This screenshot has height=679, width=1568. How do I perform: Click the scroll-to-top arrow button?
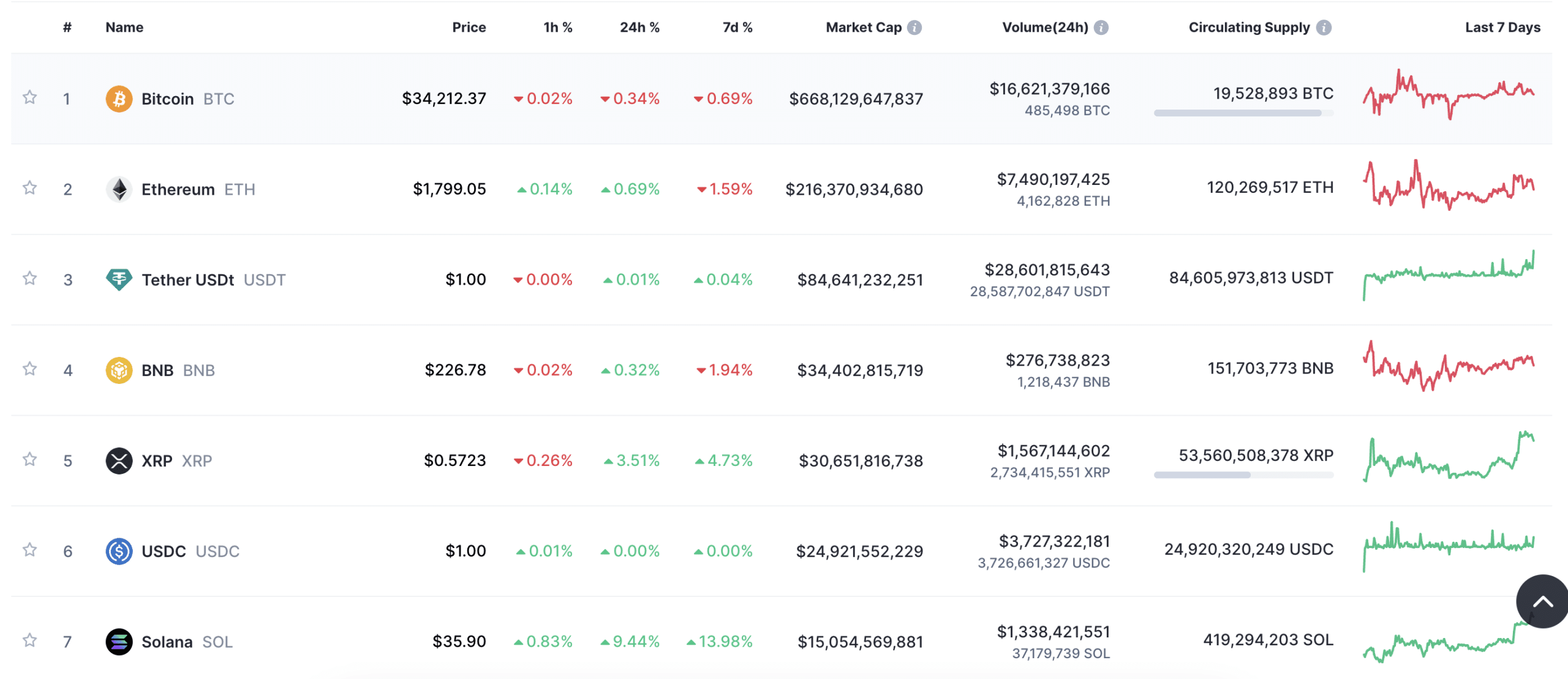click(1542, 601)
